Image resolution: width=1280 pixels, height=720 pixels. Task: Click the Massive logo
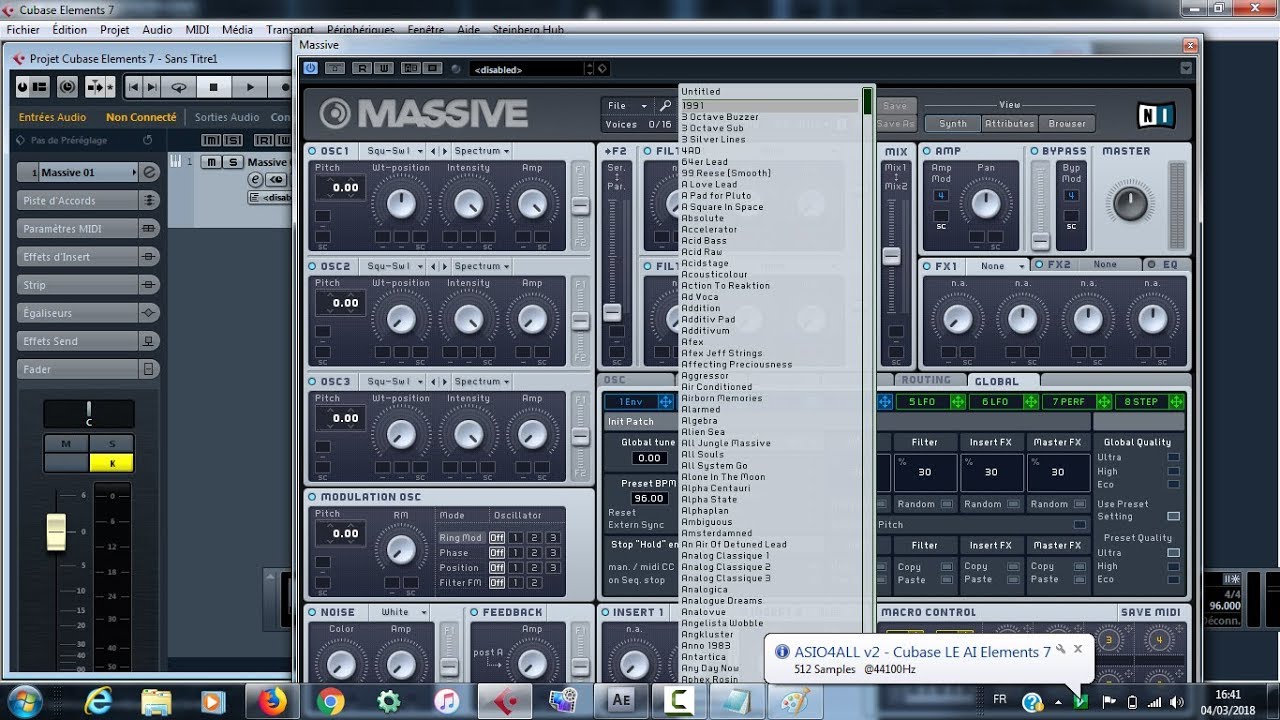[x=423, y=114]
